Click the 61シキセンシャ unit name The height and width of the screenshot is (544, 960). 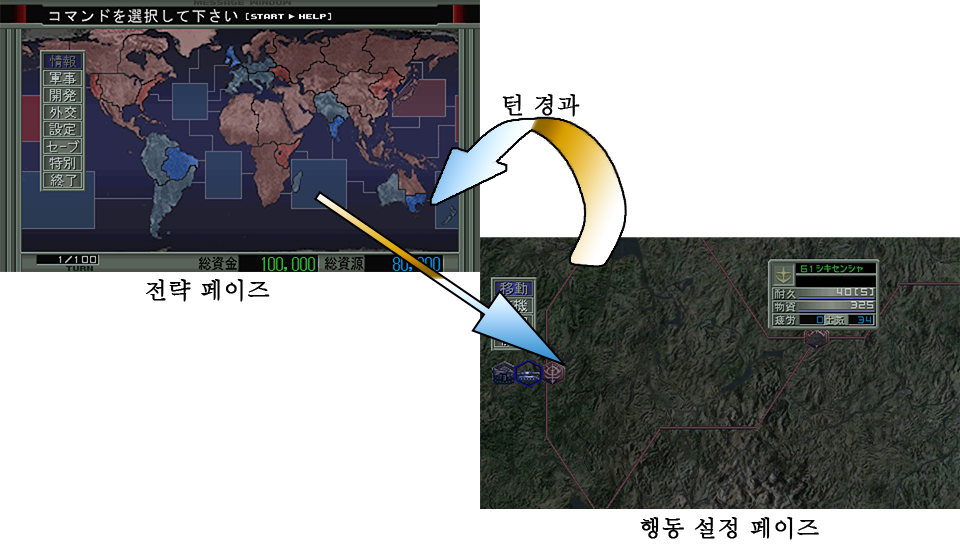pyautogui.click(x=831, y=269)
